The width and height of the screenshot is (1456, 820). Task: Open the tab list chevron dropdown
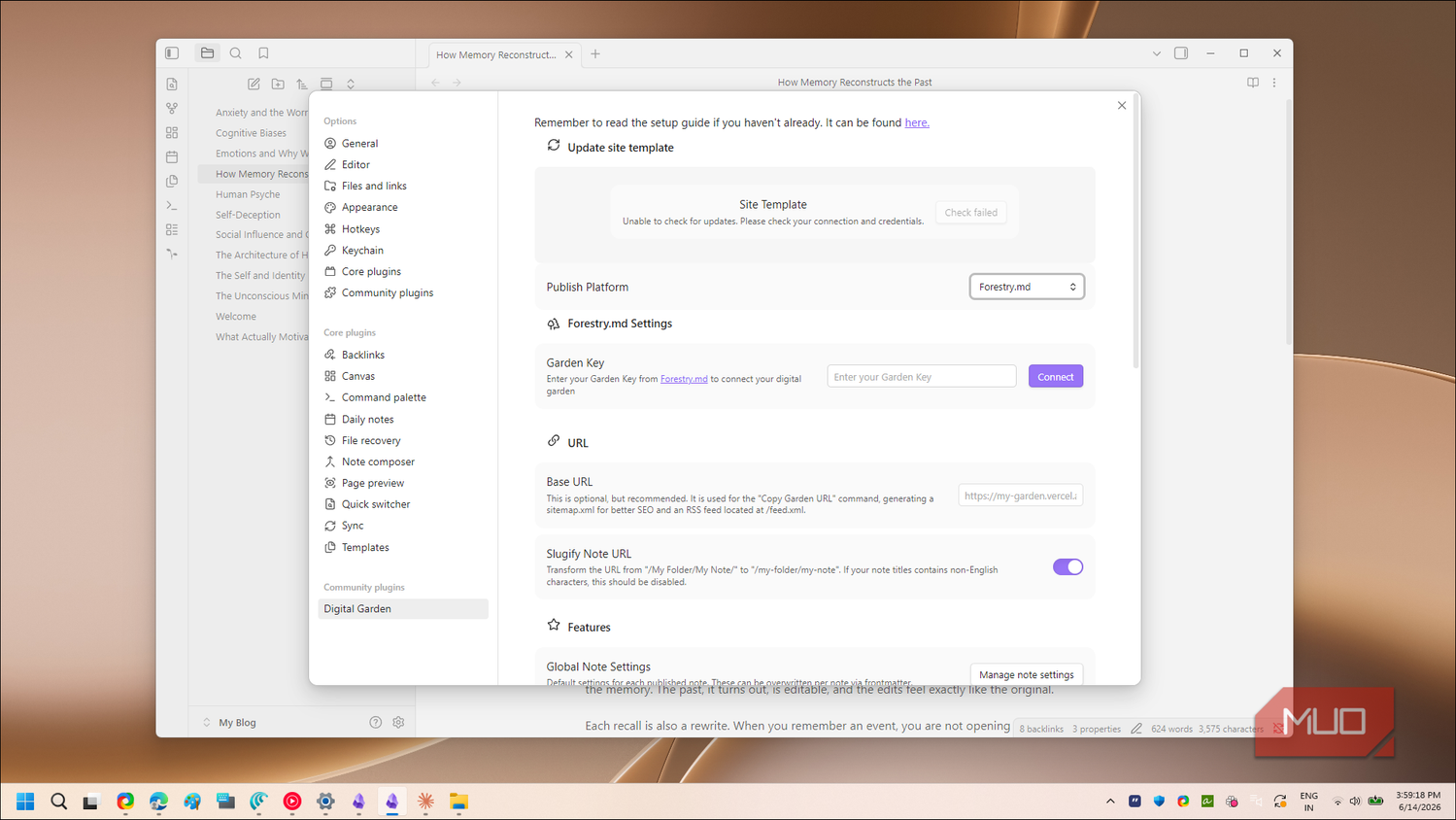(x=1157, y=54)
